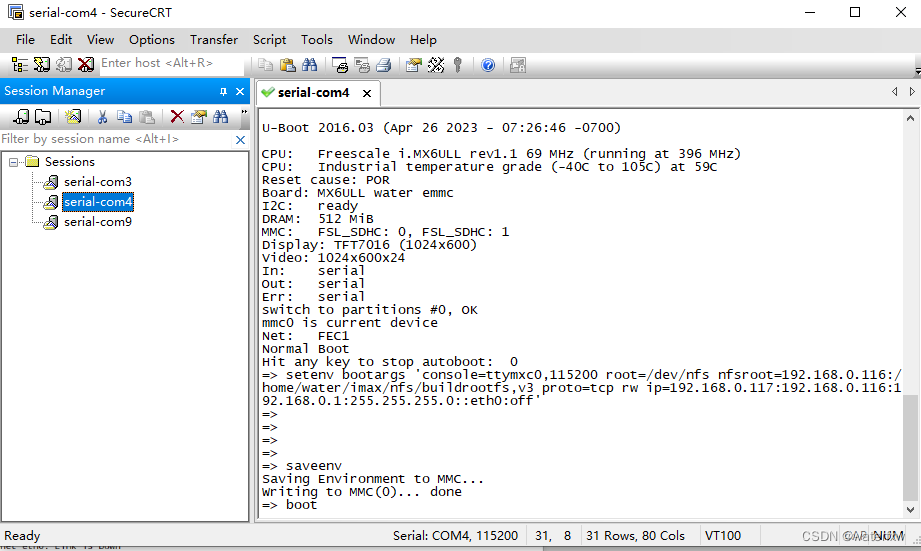Click the Paste icon in Session Manager toolbar
921x551 pixels.
[147, 117]
